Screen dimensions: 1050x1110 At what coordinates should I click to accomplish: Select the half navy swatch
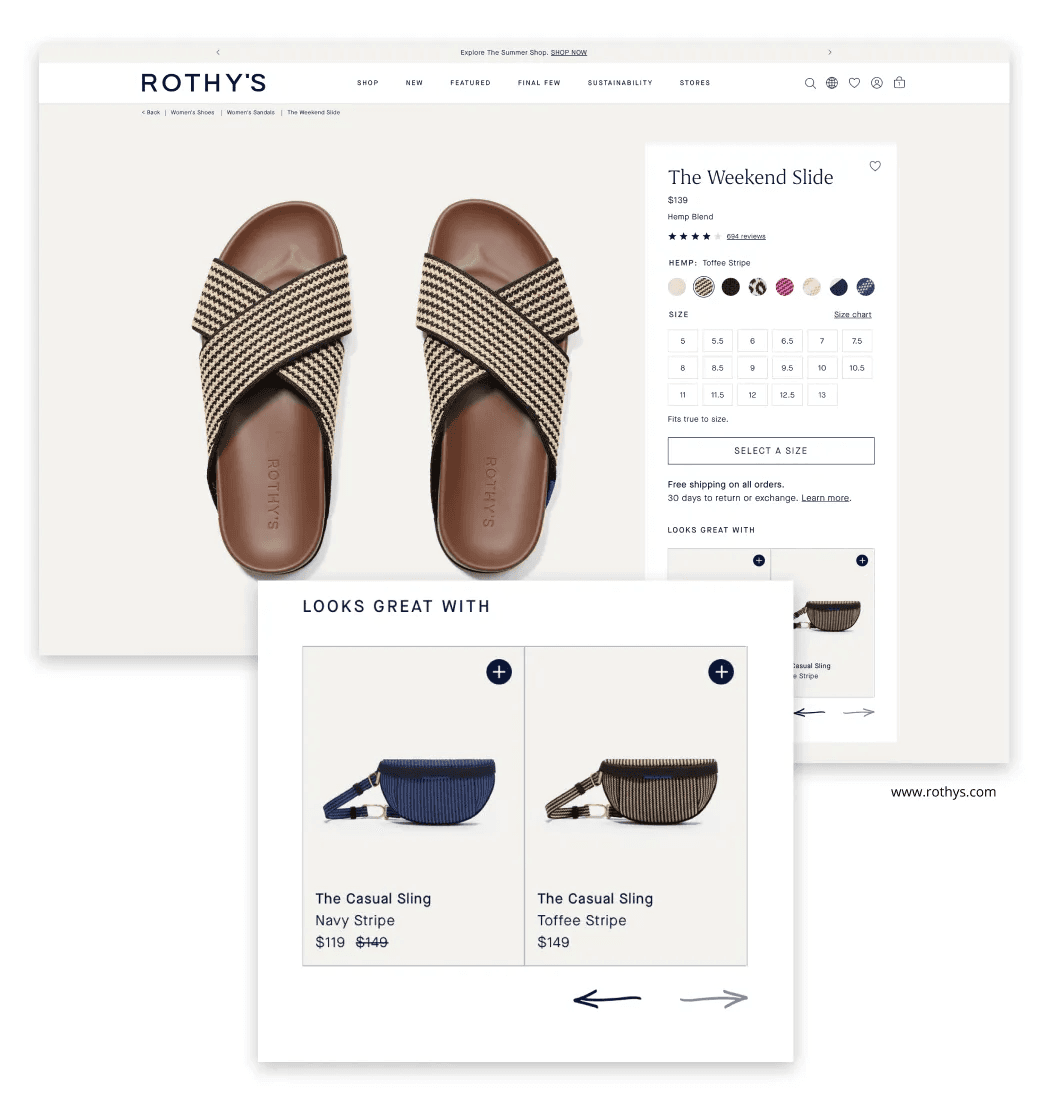[x=838, y=287]
